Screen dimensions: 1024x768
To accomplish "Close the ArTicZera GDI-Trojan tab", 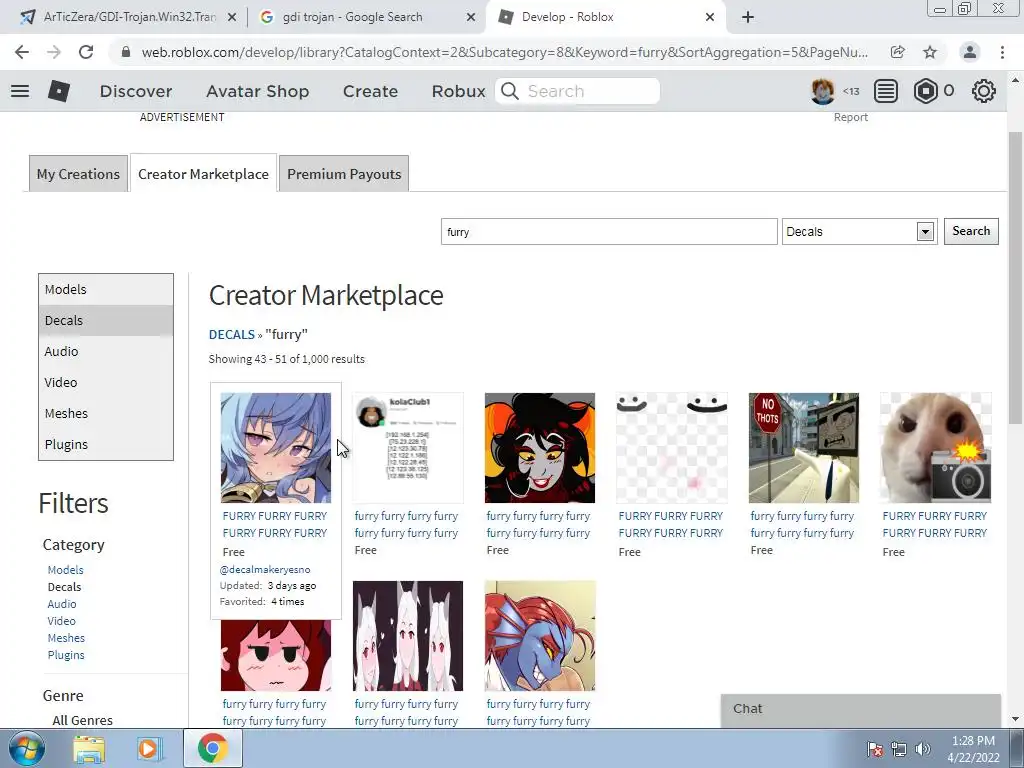I will [x=232, y=18].
